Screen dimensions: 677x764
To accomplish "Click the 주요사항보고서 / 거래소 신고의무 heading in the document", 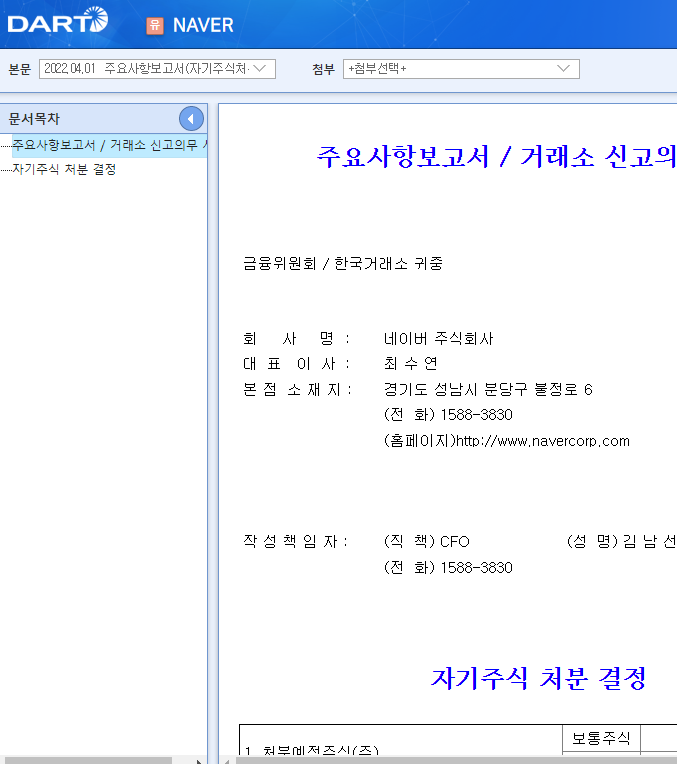I will [496, 156].
